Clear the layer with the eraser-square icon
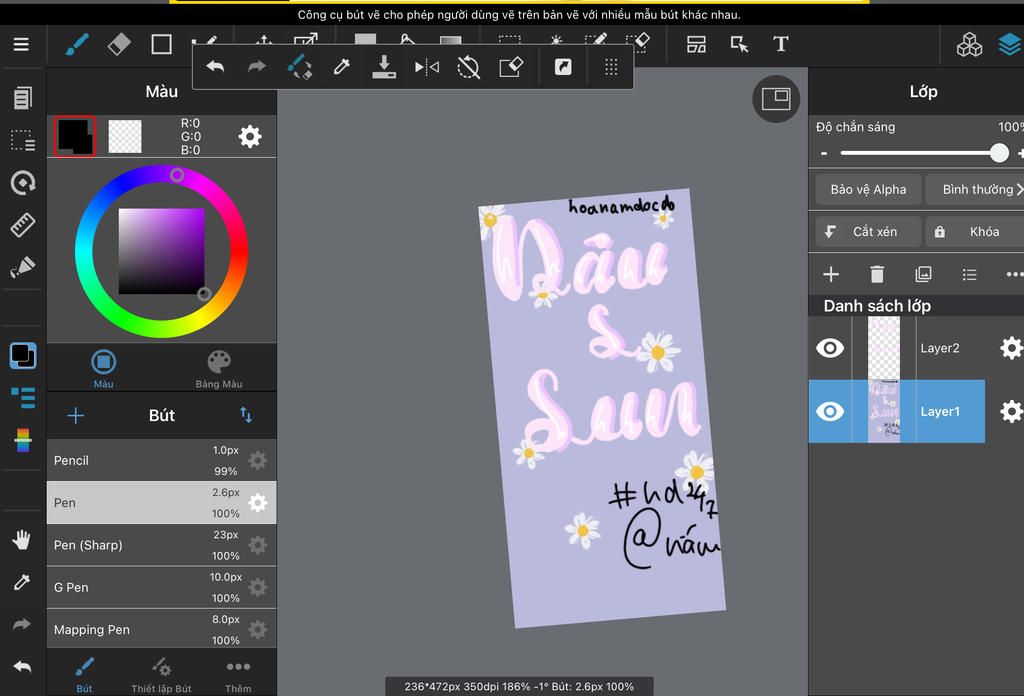The image size is (1024, 696). tap(511, 67)
